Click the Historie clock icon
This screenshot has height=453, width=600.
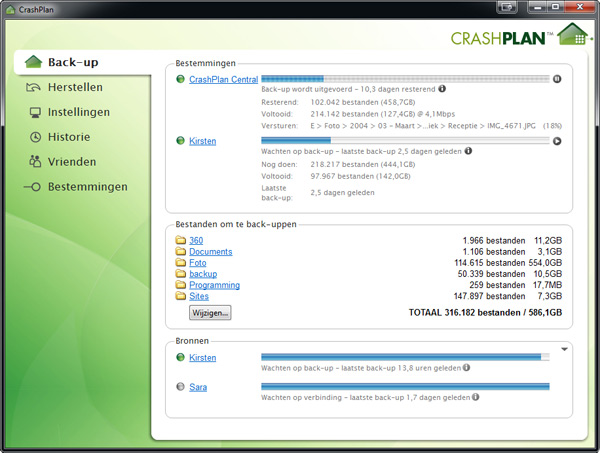(x=35, y=137)
